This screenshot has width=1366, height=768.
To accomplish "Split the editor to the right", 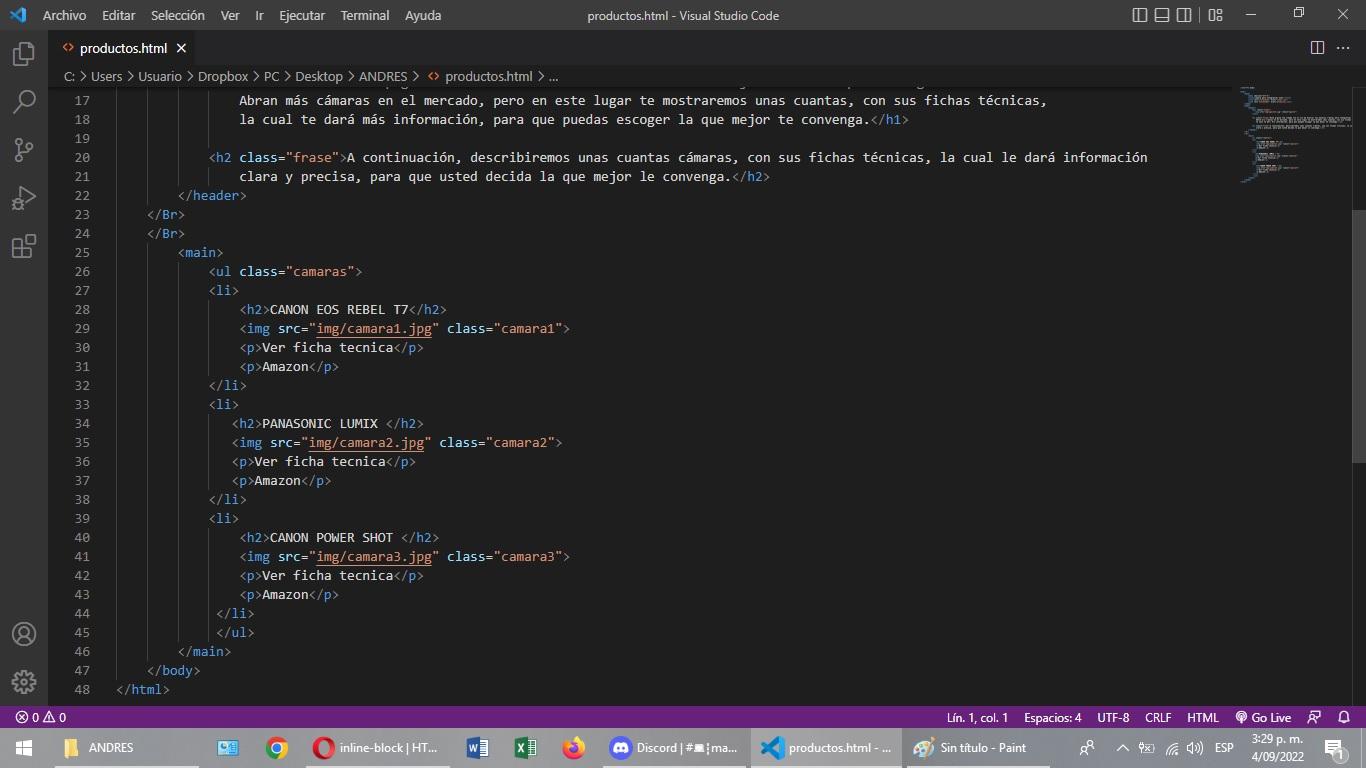I will click(x=1317, y=48).
